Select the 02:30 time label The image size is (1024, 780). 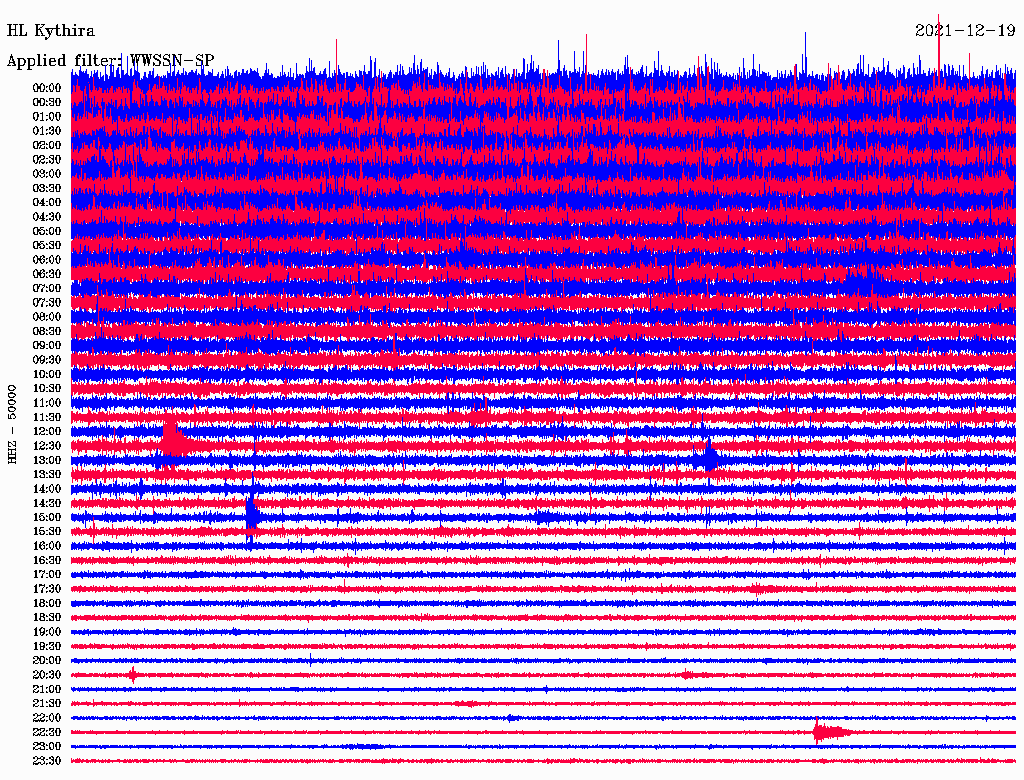click(47, 159)
